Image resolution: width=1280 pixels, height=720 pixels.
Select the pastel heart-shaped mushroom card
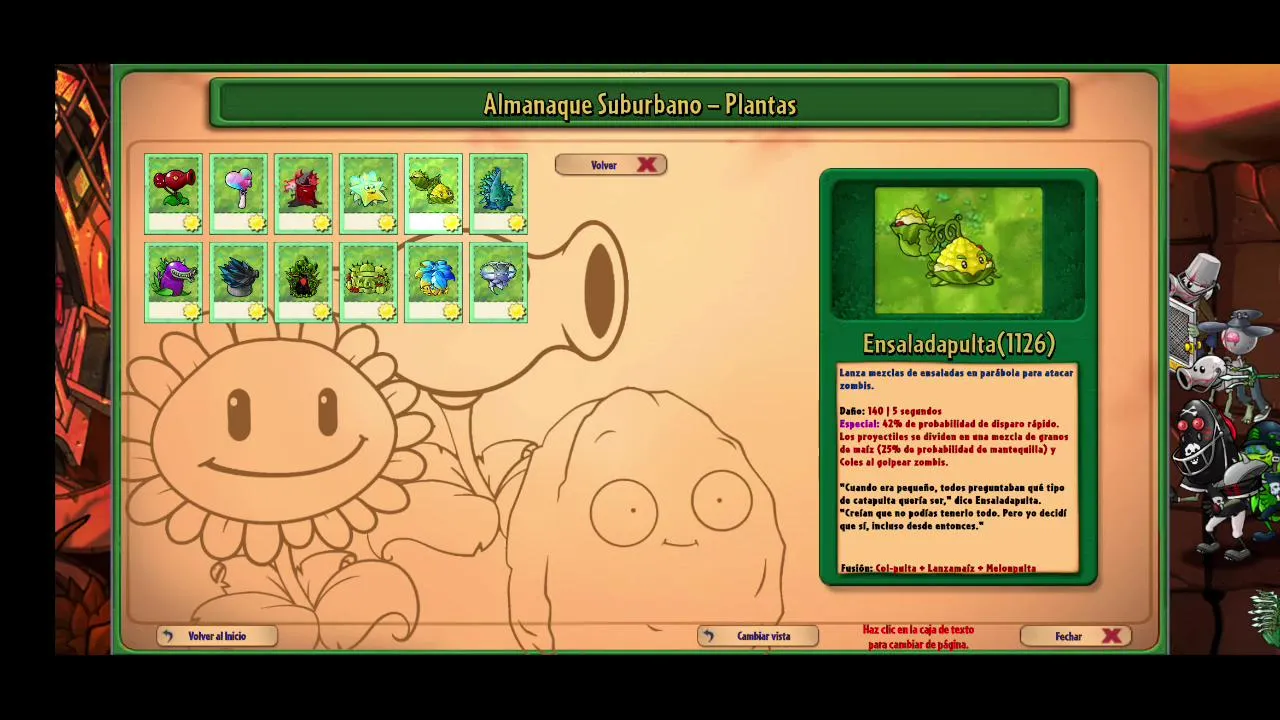tap(238, 194)
